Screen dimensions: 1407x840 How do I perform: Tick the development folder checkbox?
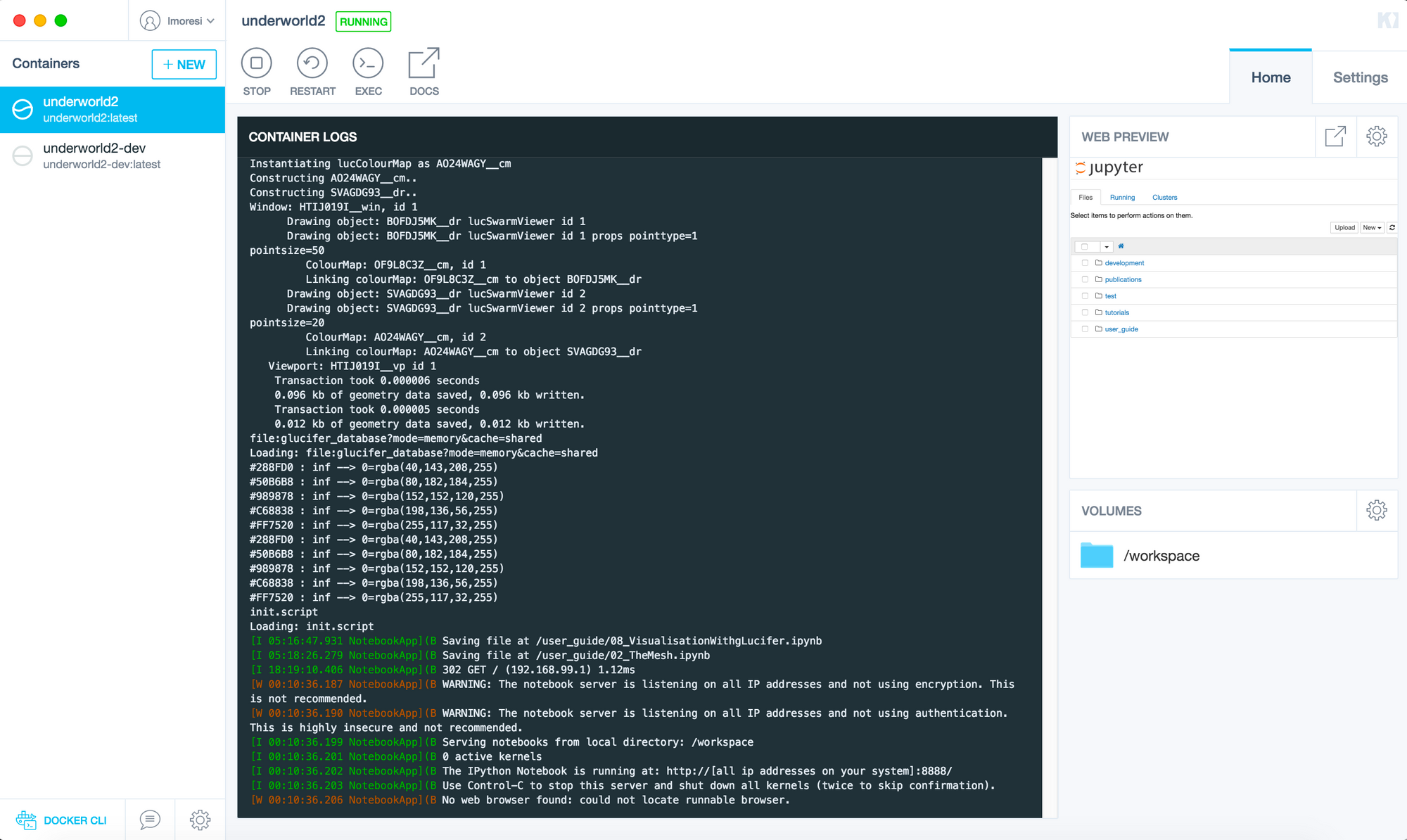pos(1085,263)
